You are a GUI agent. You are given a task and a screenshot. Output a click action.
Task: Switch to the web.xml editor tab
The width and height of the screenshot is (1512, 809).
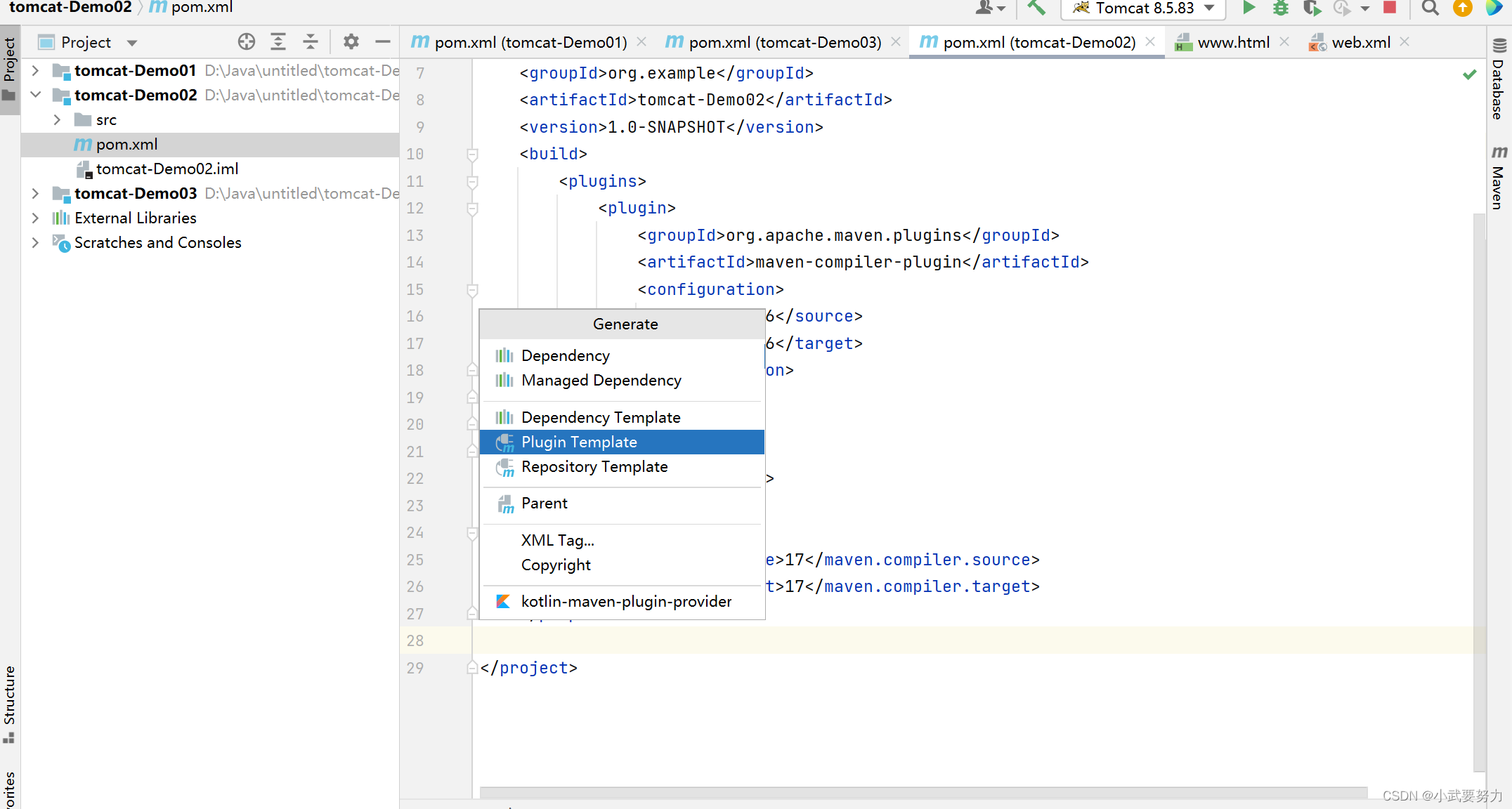1360,42
